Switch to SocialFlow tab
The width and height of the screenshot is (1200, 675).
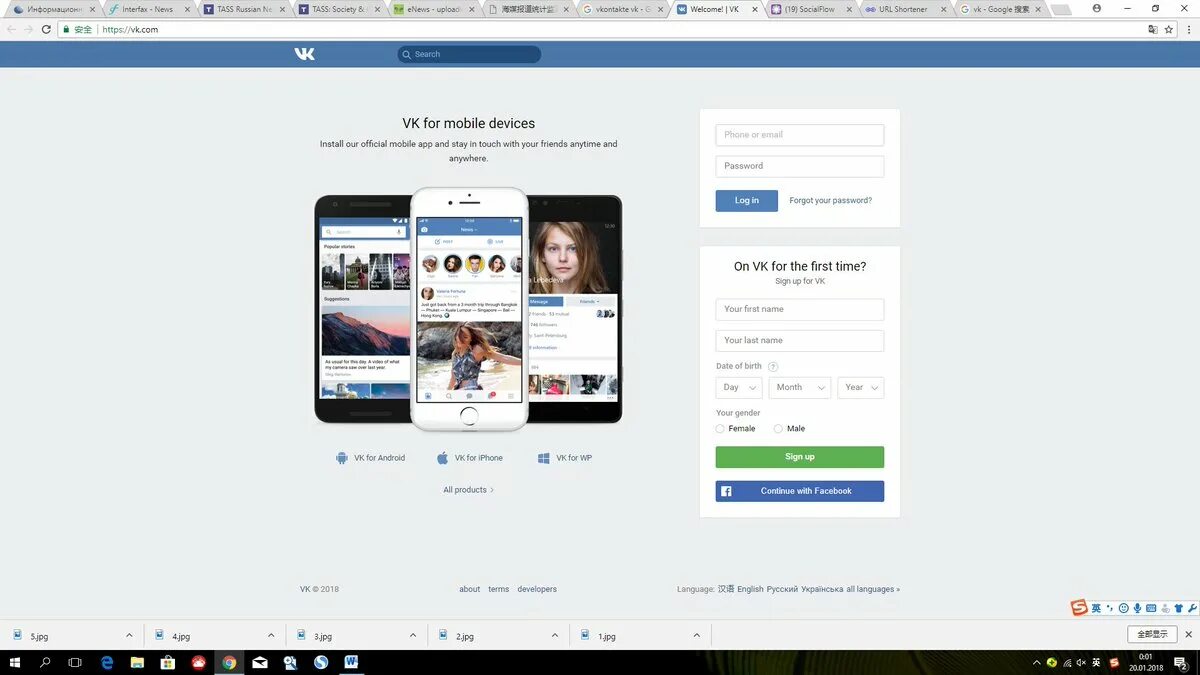(x=810, y=9)
